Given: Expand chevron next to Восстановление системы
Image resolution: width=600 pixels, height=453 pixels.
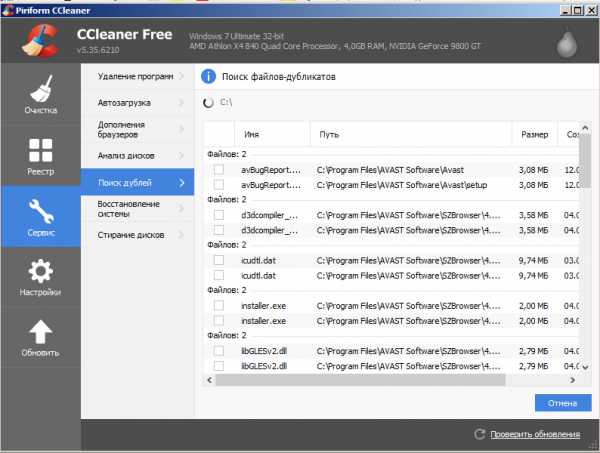Looking at the screenshot, I should tap(181, 209).
